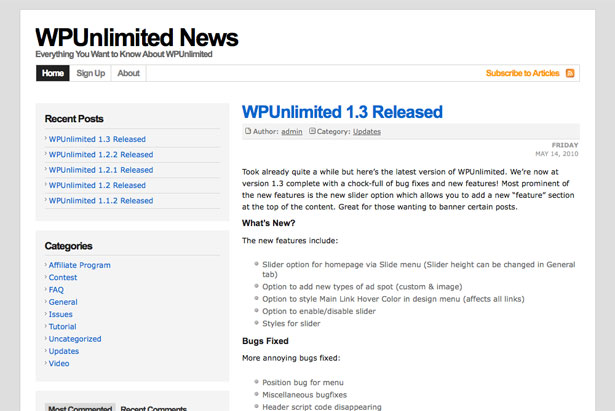The width and height of the screenshot is (615, 411).
Task: Open the Home menu item
Action: (x=53, y=73)
